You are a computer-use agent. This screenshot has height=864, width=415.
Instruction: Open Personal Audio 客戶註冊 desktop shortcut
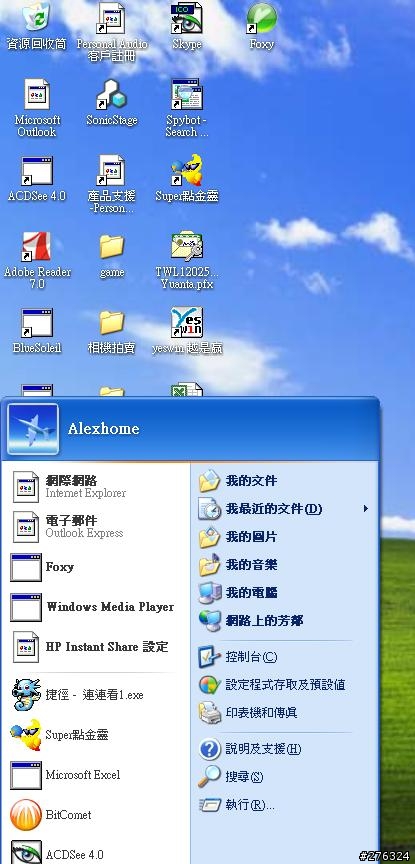112,32
